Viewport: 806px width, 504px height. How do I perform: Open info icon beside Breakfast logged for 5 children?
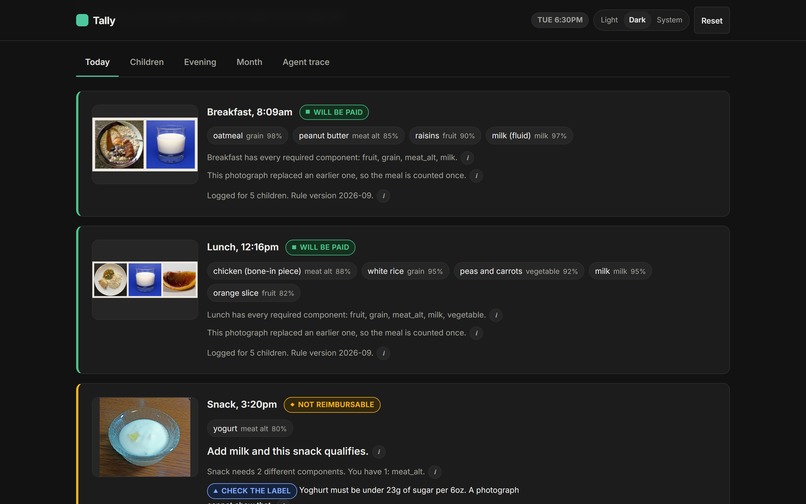tap(383, 195)
